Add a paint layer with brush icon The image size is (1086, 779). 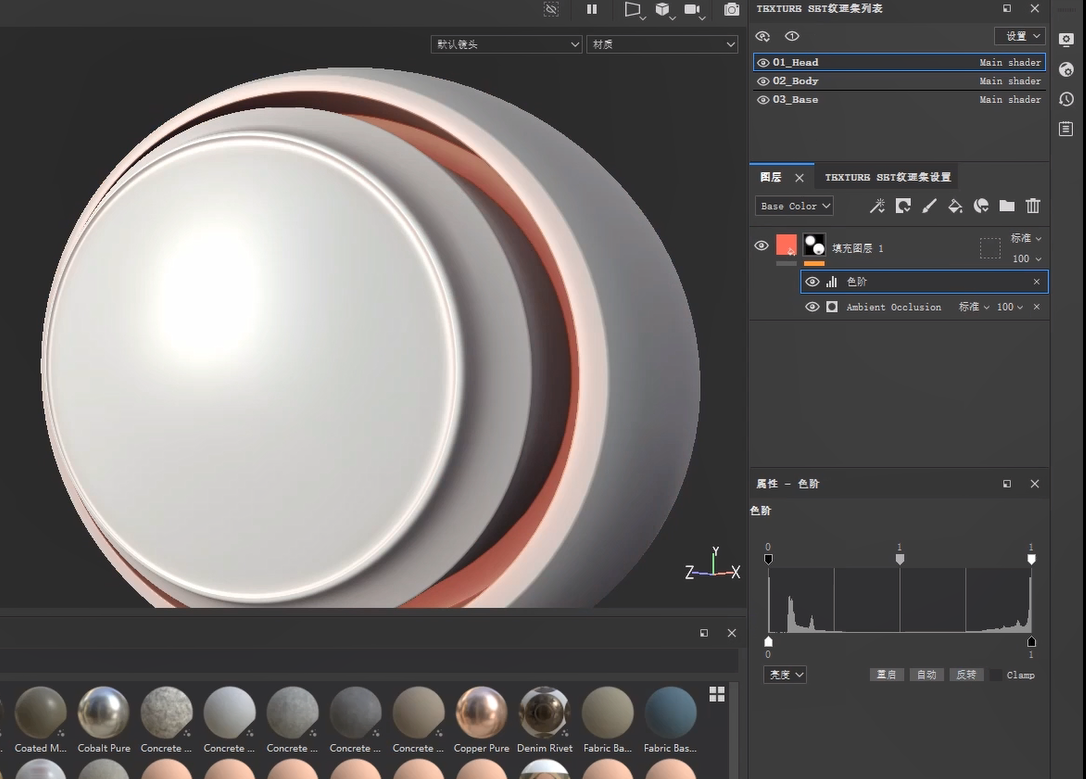pos(929,206)
